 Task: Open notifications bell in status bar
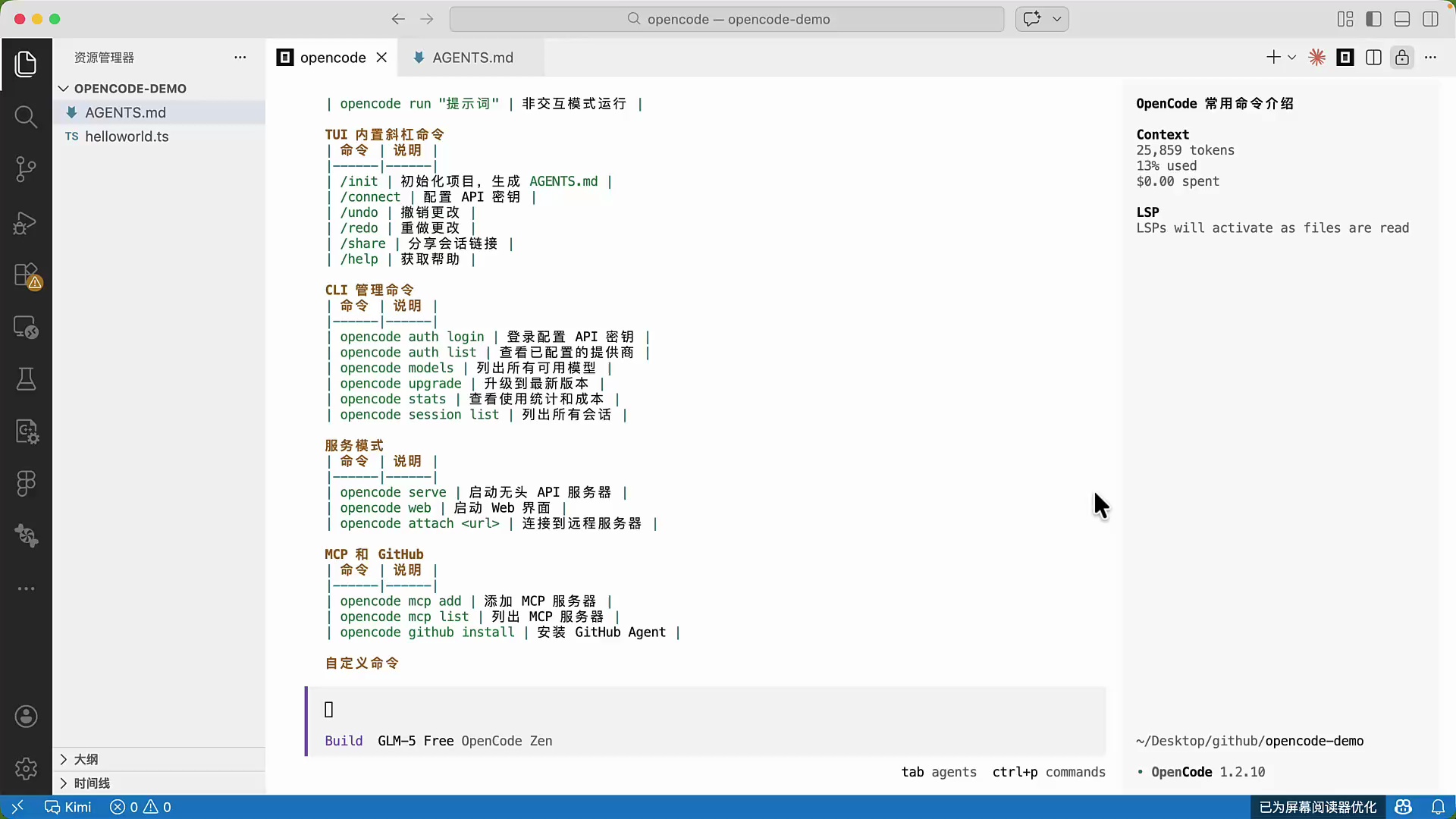click(x=1438, y=807)
